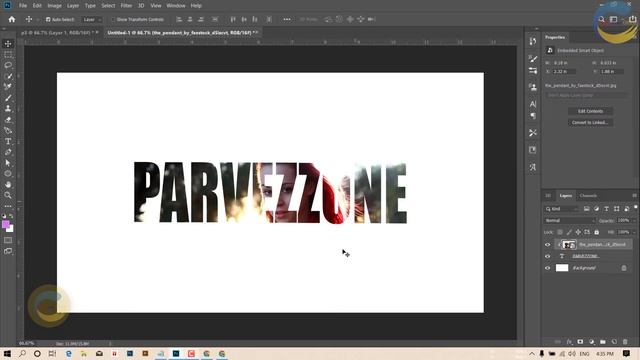Screen dimensions: 640x360
Task: Open Edit Toolbar three-dots in toolbox
Action: (x=8, y=207)
